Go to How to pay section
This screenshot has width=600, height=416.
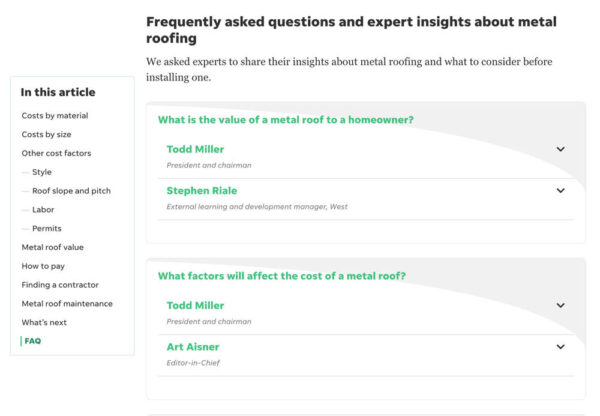tap(43, 266)
